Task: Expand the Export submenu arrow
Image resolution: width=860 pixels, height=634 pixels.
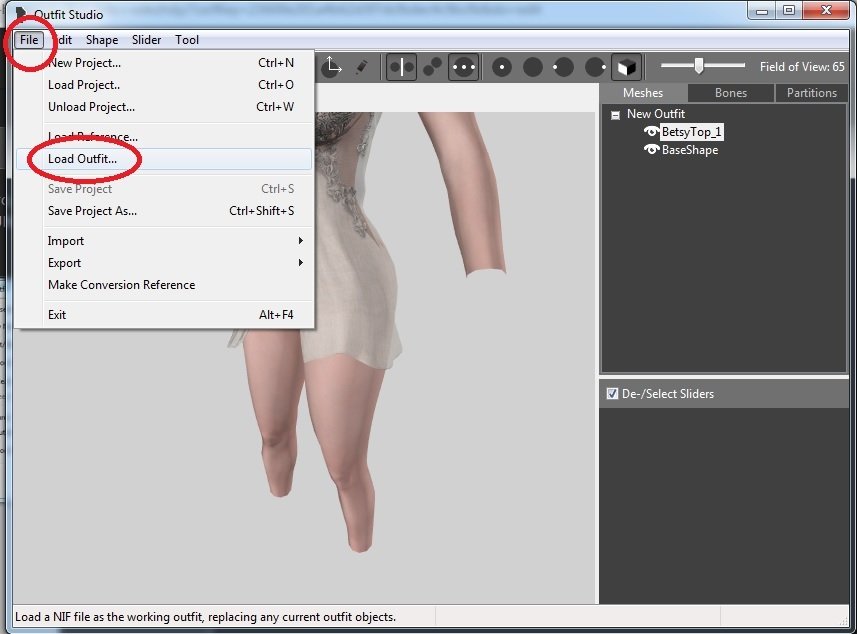Action: pyautogui.click(x=300, y=263)
